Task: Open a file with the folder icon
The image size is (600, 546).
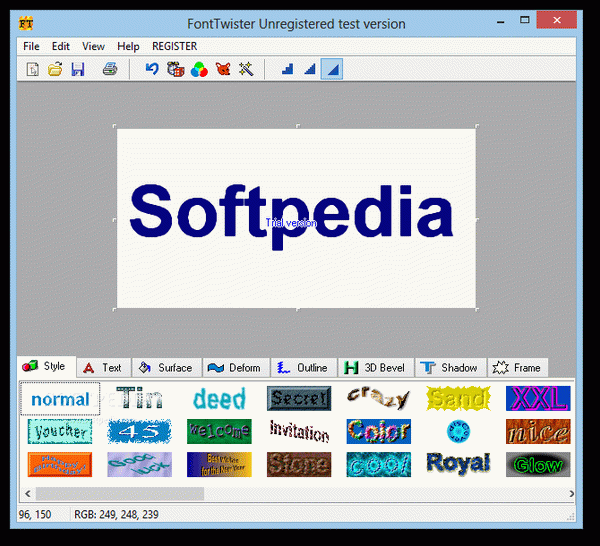Action: coord(55,69)
